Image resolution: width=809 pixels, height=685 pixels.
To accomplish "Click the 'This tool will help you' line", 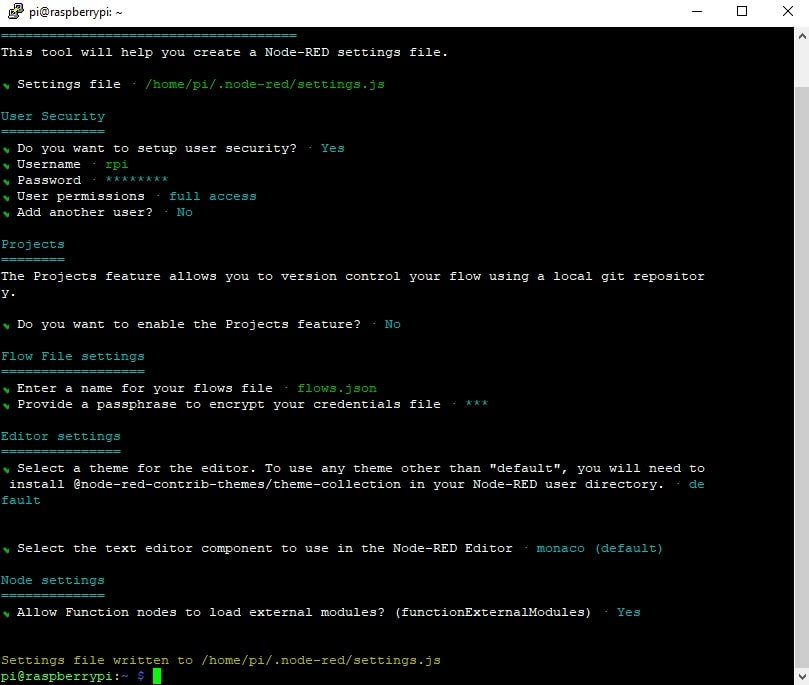I will 224,52.
